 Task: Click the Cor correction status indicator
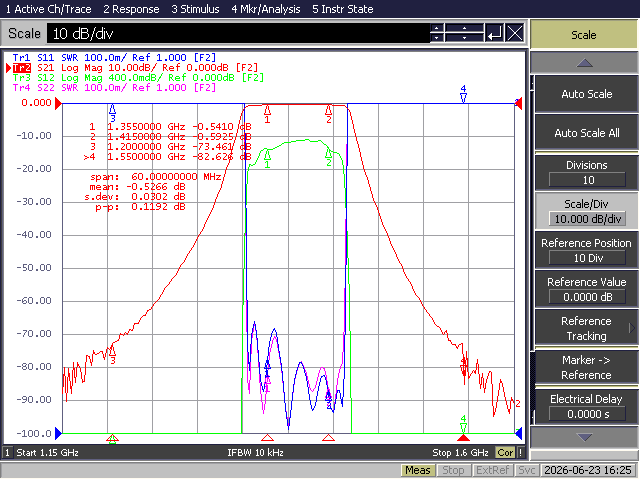[505, 452]
